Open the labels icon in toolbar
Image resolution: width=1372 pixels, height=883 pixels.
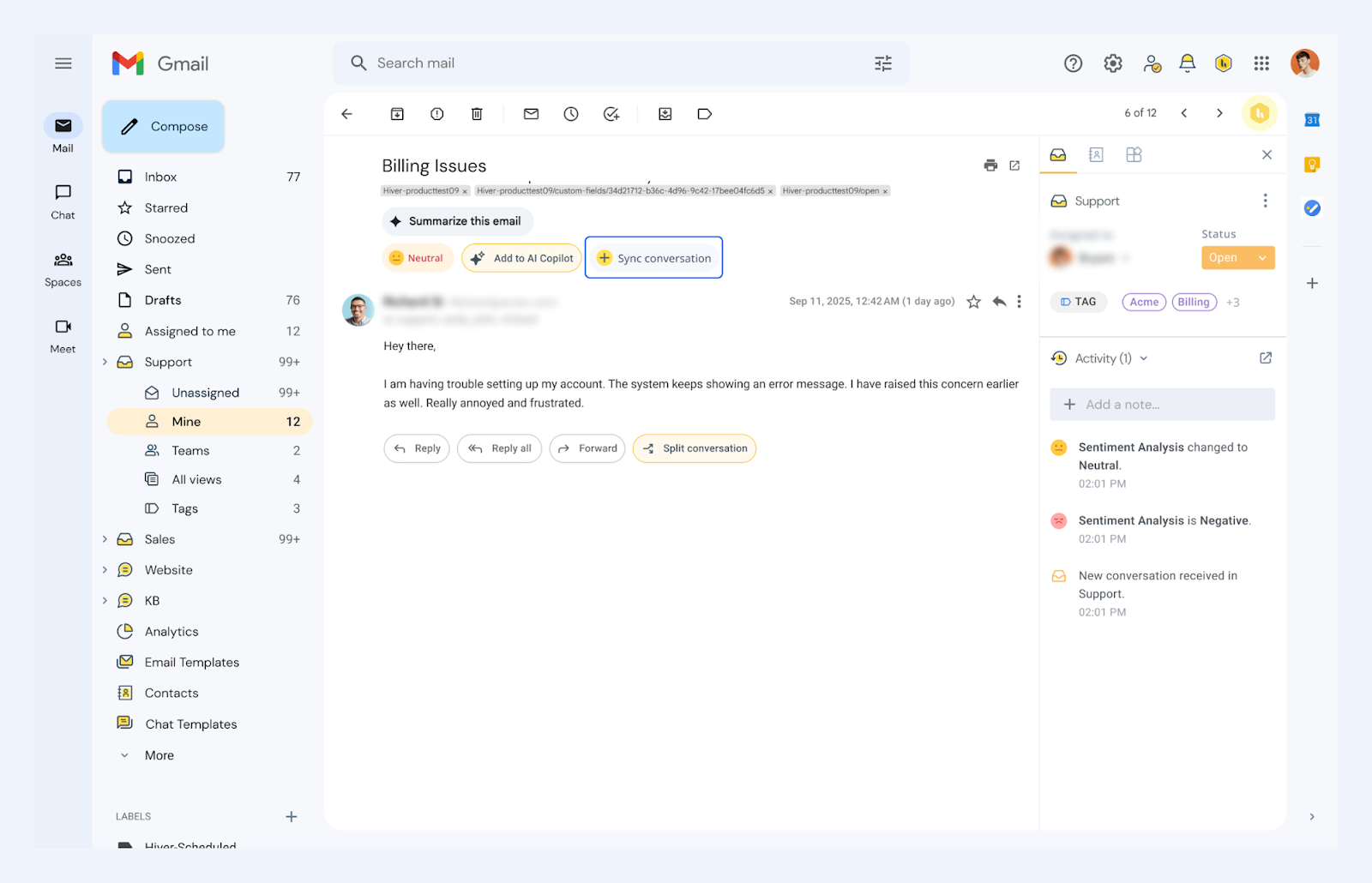[705, 114]
